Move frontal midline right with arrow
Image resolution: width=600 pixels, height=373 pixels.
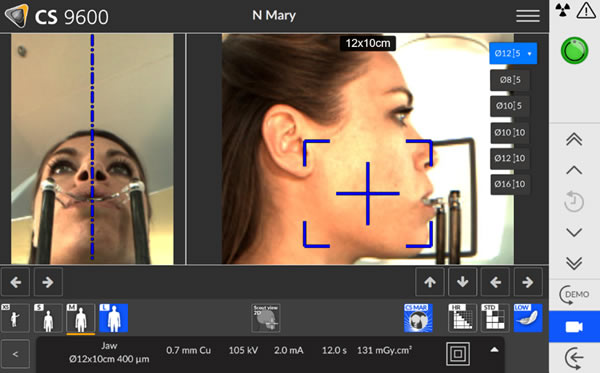[x=48, y=282]
